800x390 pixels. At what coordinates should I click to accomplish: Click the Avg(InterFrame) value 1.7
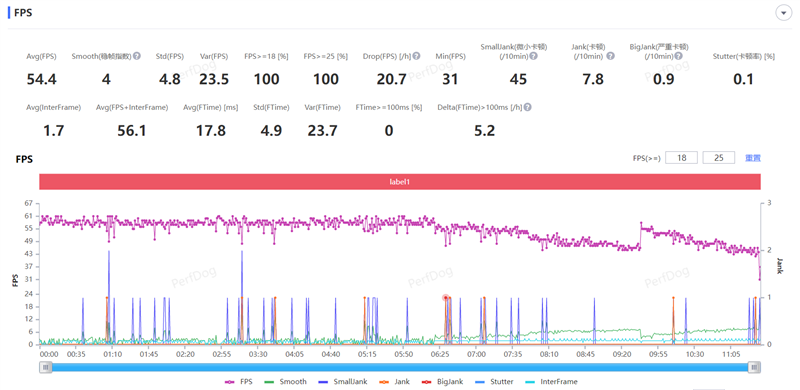(53, 131)
